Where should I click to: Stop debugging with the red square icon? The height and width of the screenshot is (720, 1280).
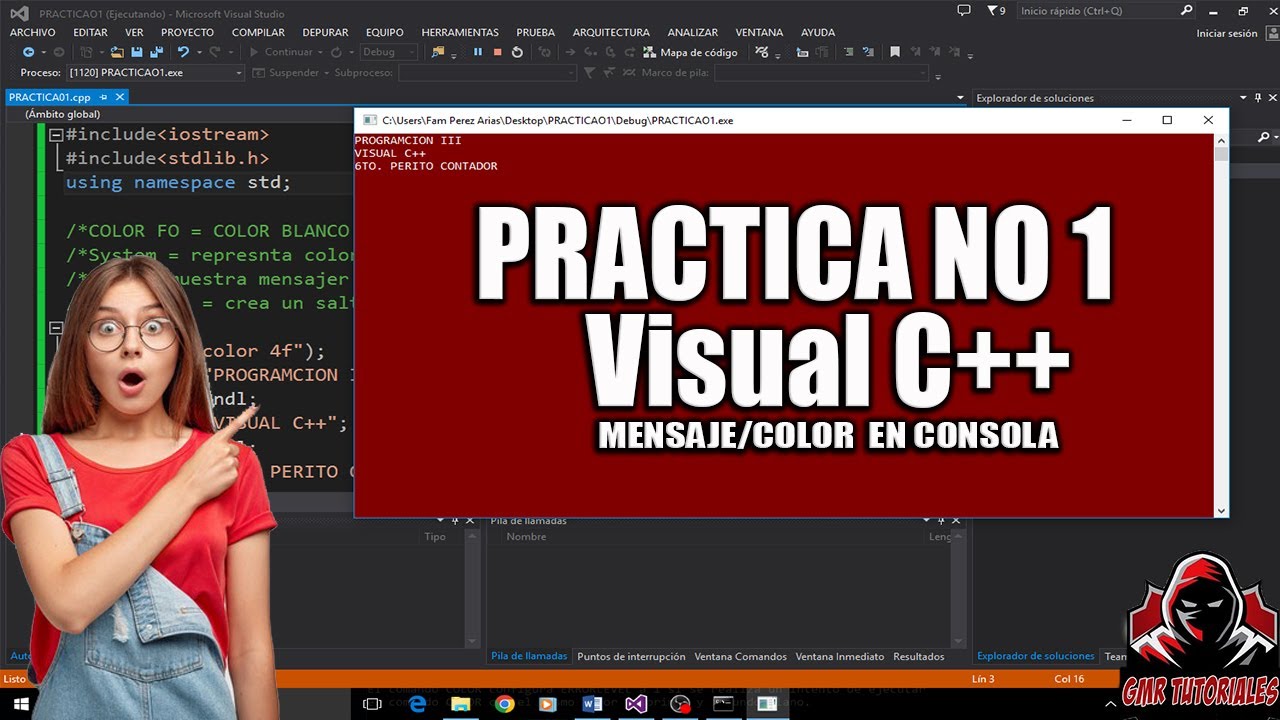[497, 52]
